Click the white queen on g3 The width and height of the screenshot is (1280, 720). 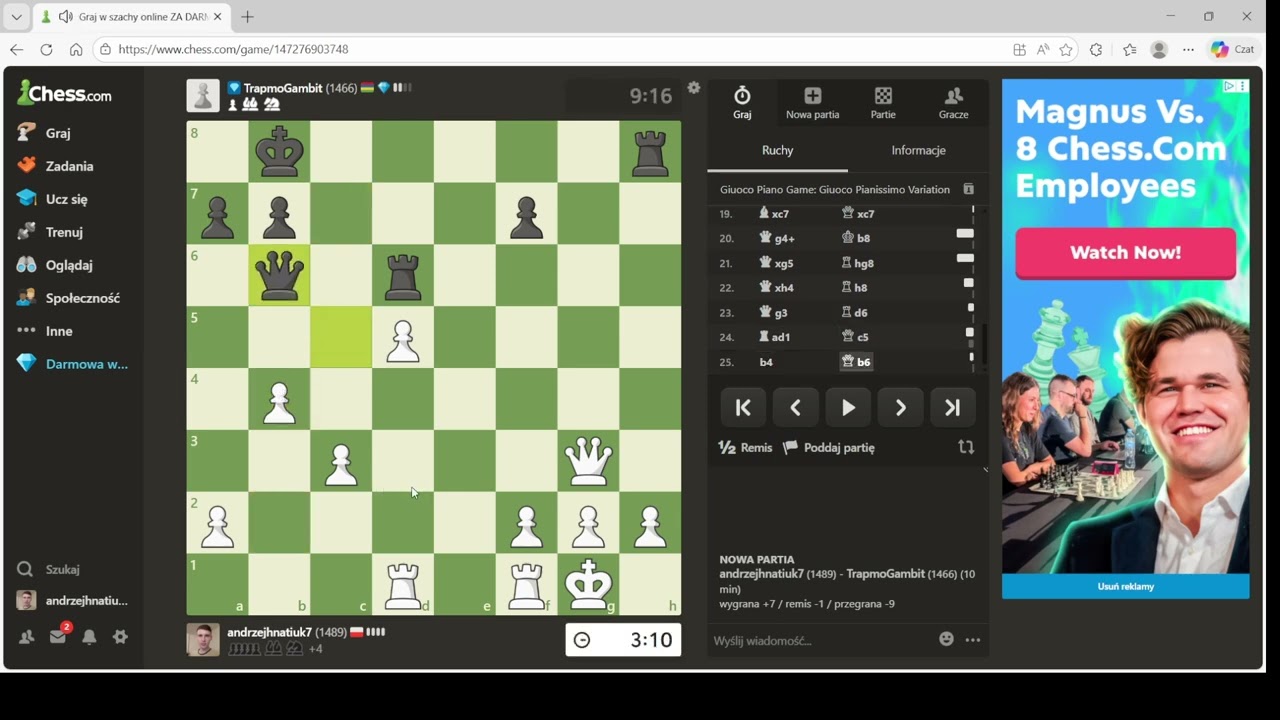click(x=589, y=461)
